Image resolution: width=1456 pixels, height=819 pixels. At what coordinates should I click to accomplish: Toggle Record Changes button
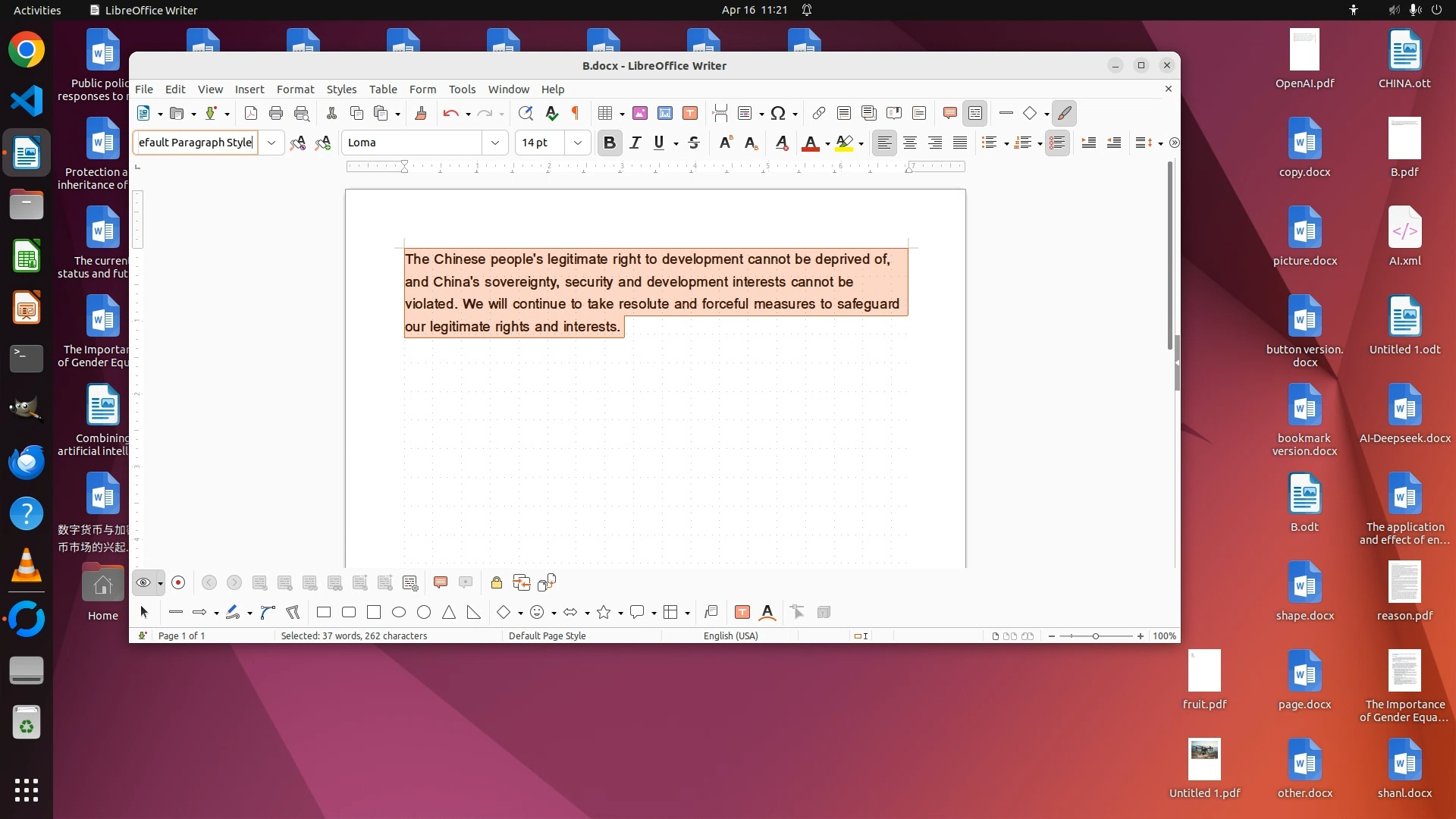point(178,582)
